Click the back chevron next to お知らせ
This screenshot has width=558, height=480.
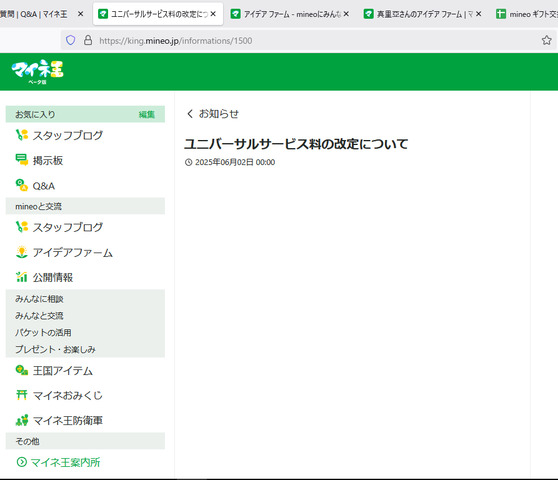pyautogui.click(x=190, y=114)
